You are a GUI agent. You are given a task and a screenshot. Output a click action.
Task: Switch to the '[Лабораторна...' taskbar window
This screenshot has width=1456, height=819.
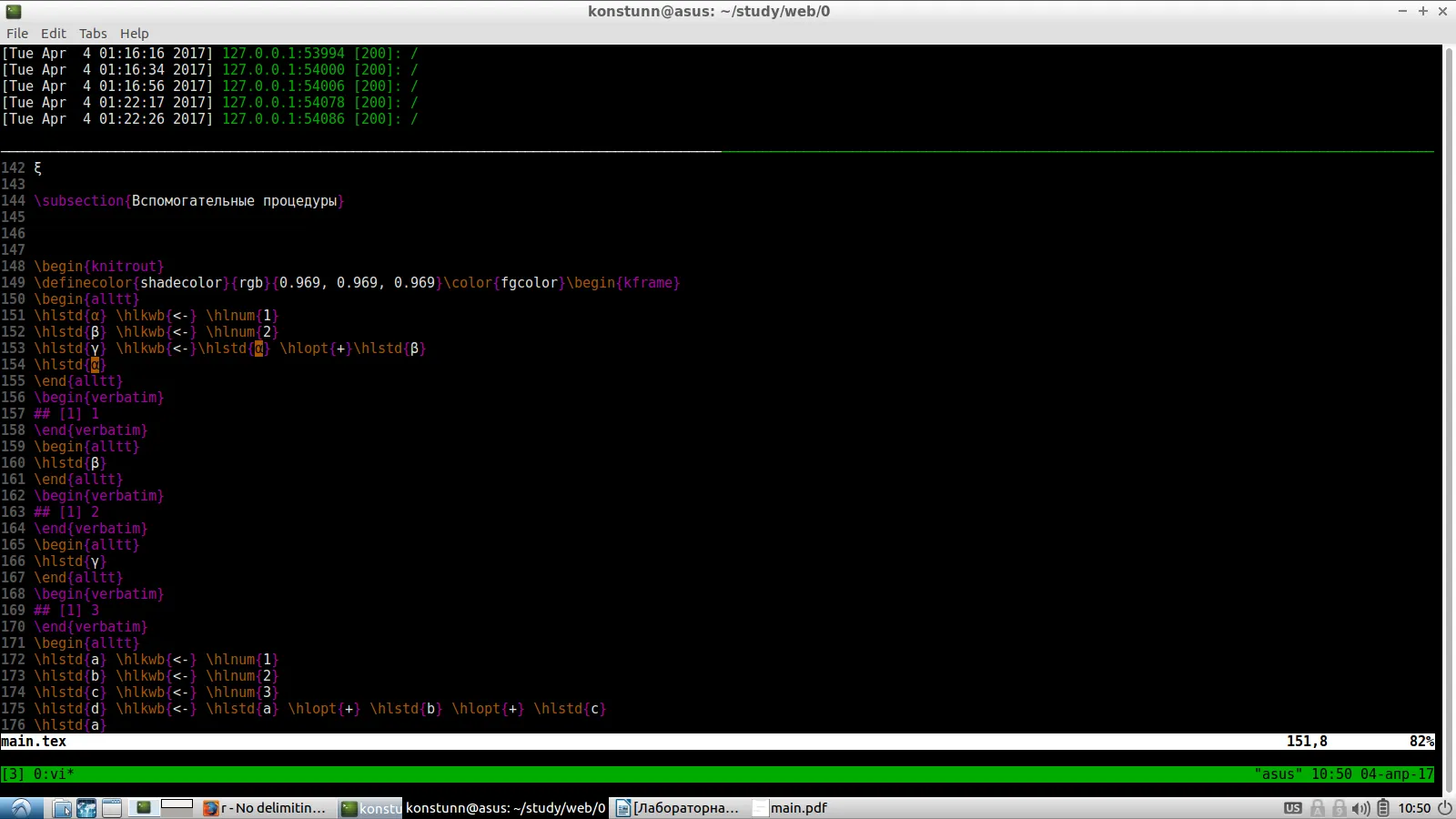[678, 808]
